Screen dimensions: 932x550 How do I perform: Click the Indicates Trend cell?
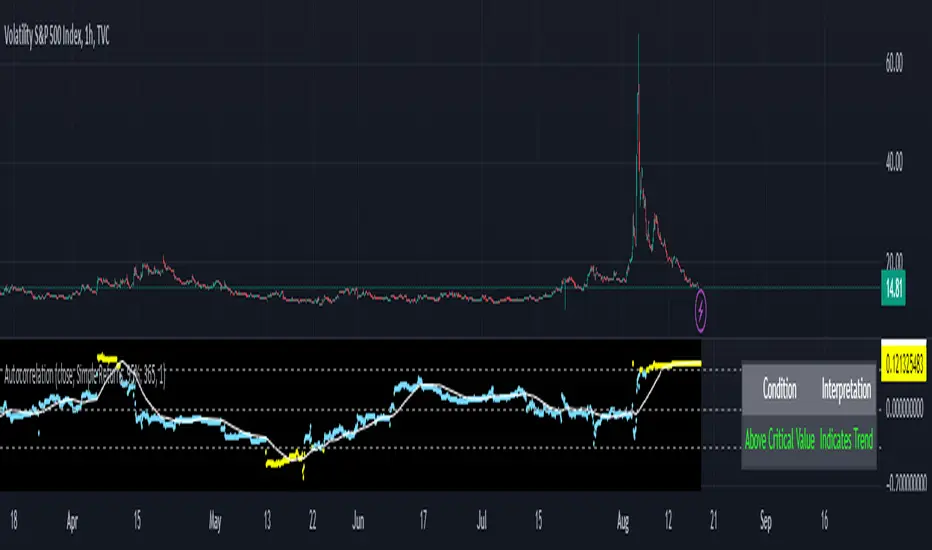pos(846,441)
